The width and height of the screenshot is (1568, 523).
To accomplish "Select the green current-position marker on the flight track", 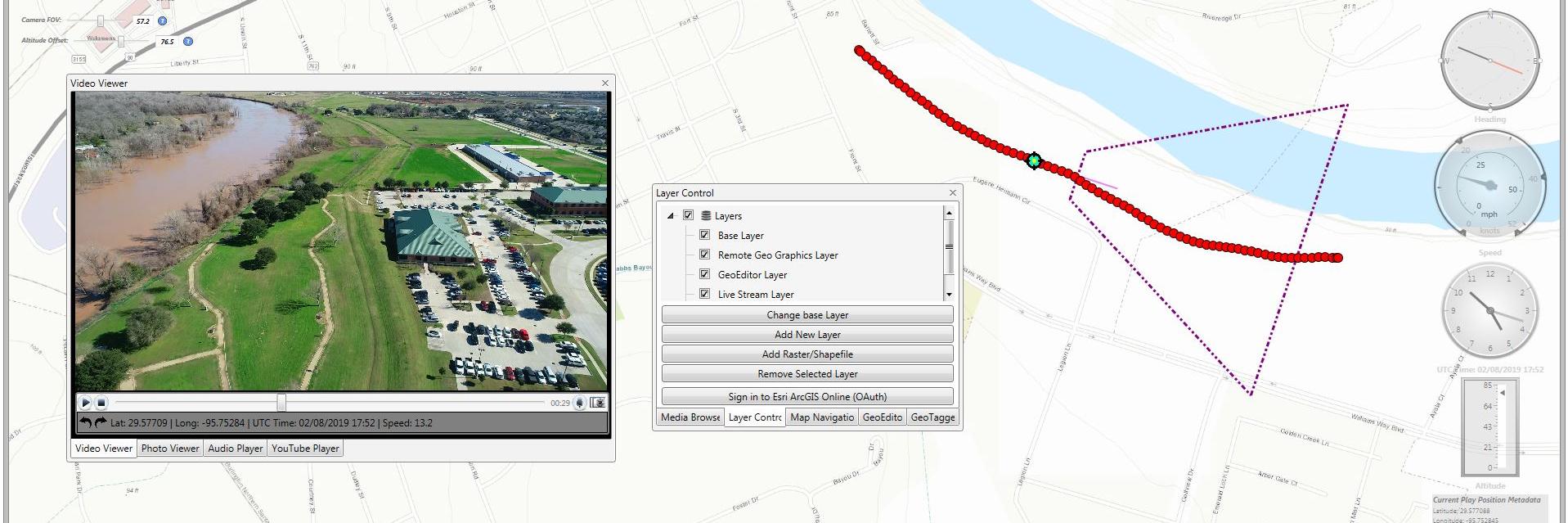I will 1034,161.
